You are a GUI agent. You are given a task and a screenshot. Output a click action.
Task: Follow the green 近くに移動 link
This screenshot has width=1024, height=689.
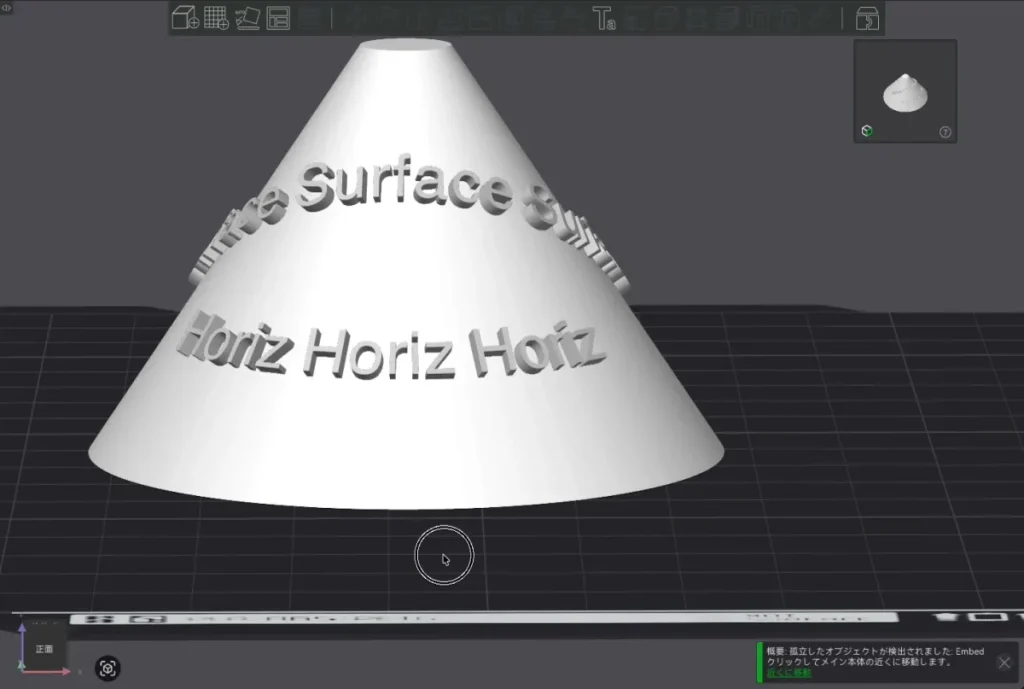(788, 672)
